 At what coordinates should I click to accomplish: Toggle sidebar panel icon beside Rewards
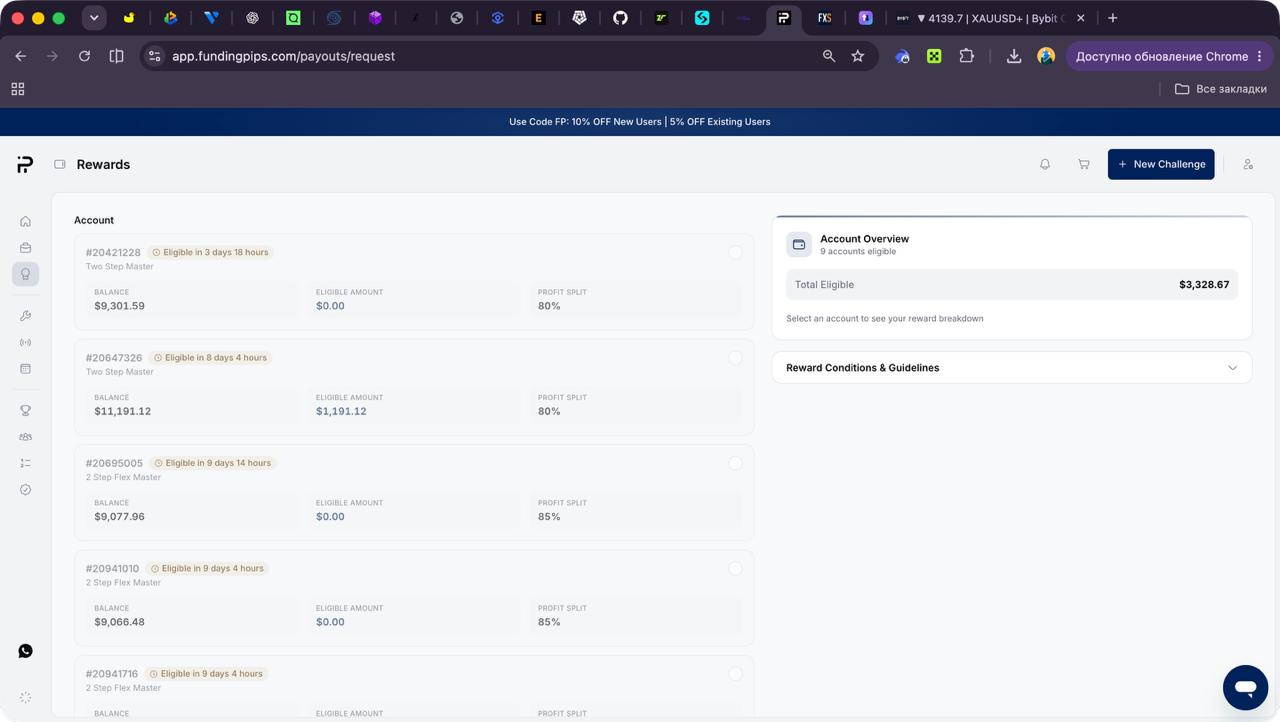pyautogui.click(x=60, y=164)
